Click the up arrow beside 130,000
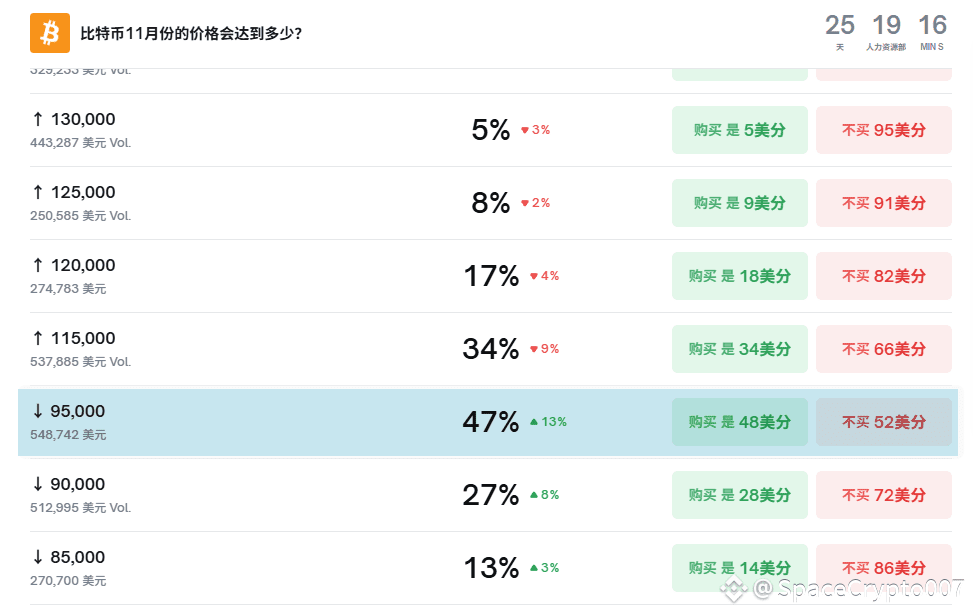The height and width of the screenshot is (614, 973). [38, 119]
